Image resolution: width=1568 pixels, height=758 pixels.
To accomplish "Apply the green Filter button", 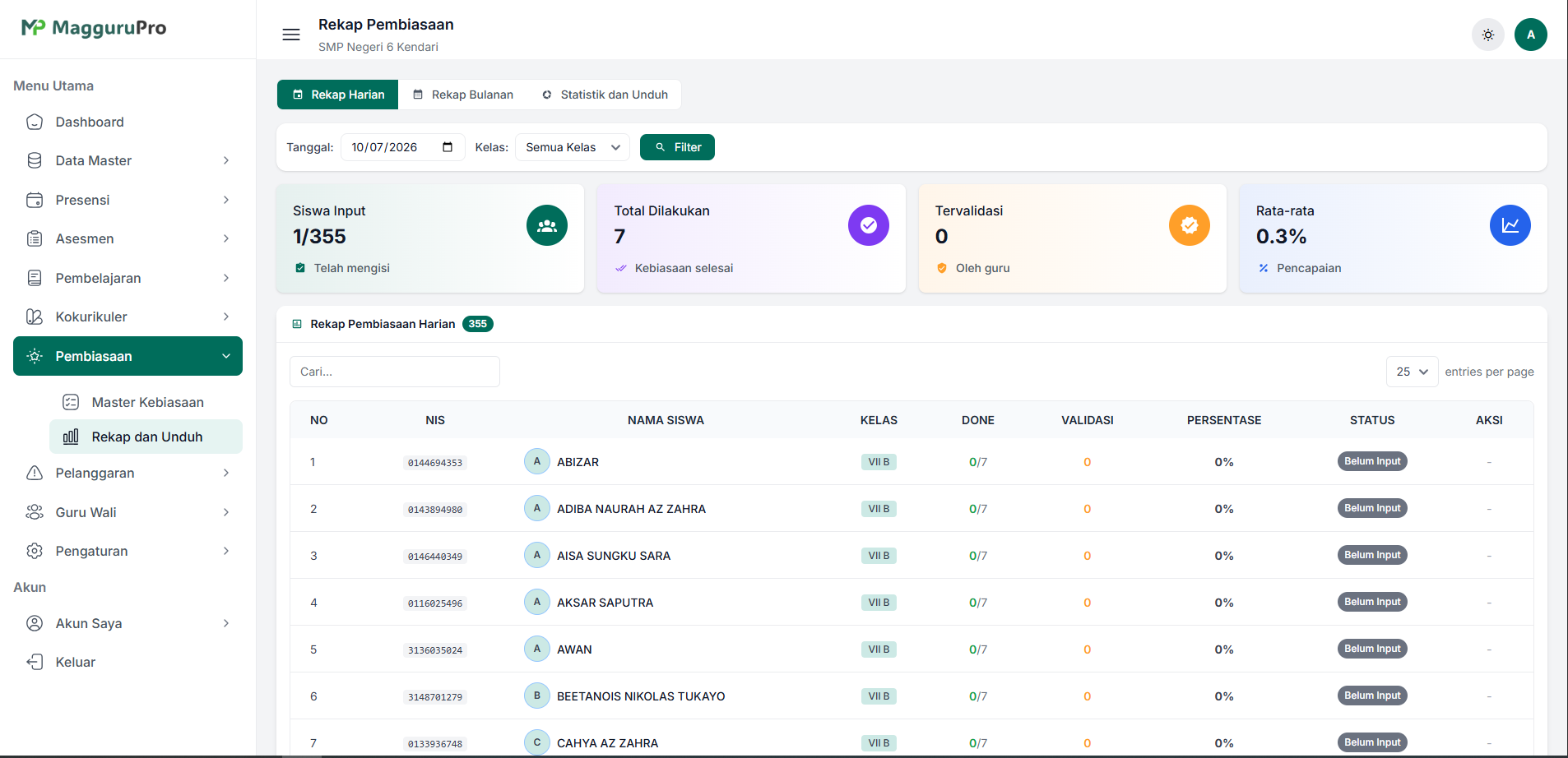I will [x=677, y=147].
